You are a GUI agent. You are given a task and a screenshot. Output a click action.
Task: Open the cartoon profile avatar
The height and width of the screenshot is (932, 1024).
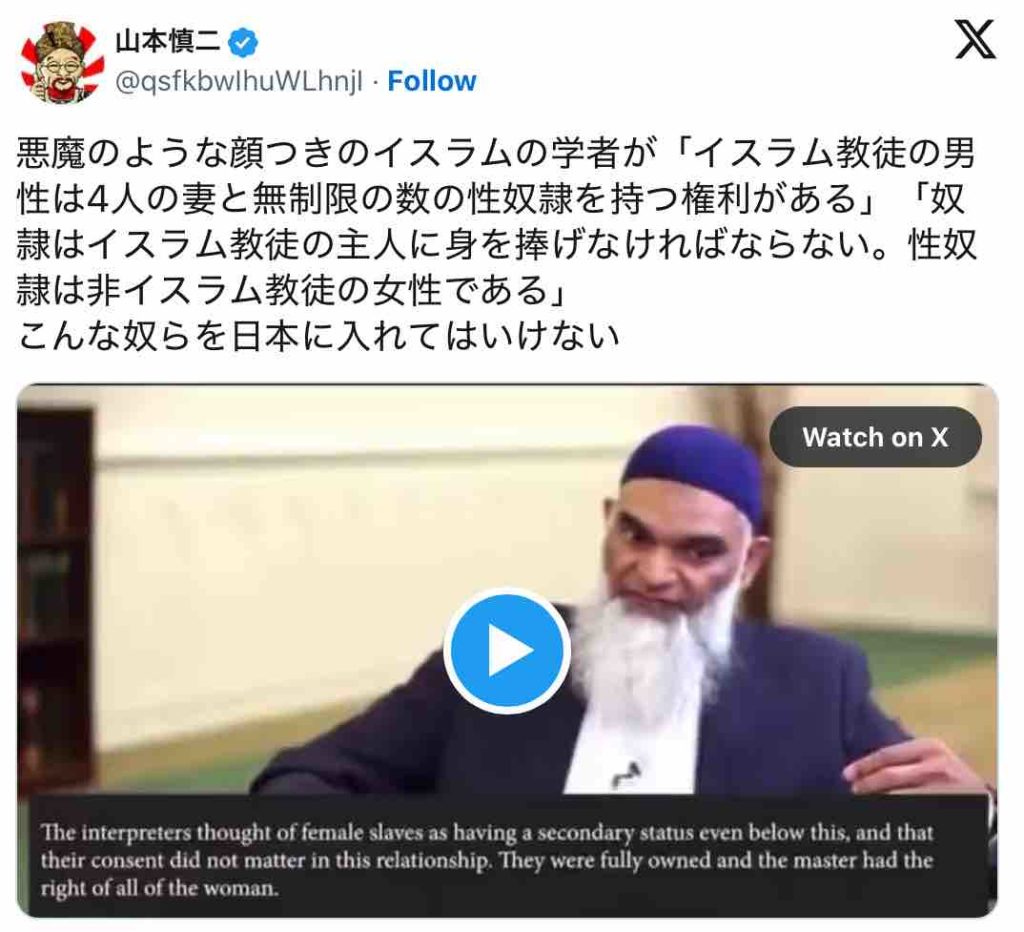(x=61, y=61)
